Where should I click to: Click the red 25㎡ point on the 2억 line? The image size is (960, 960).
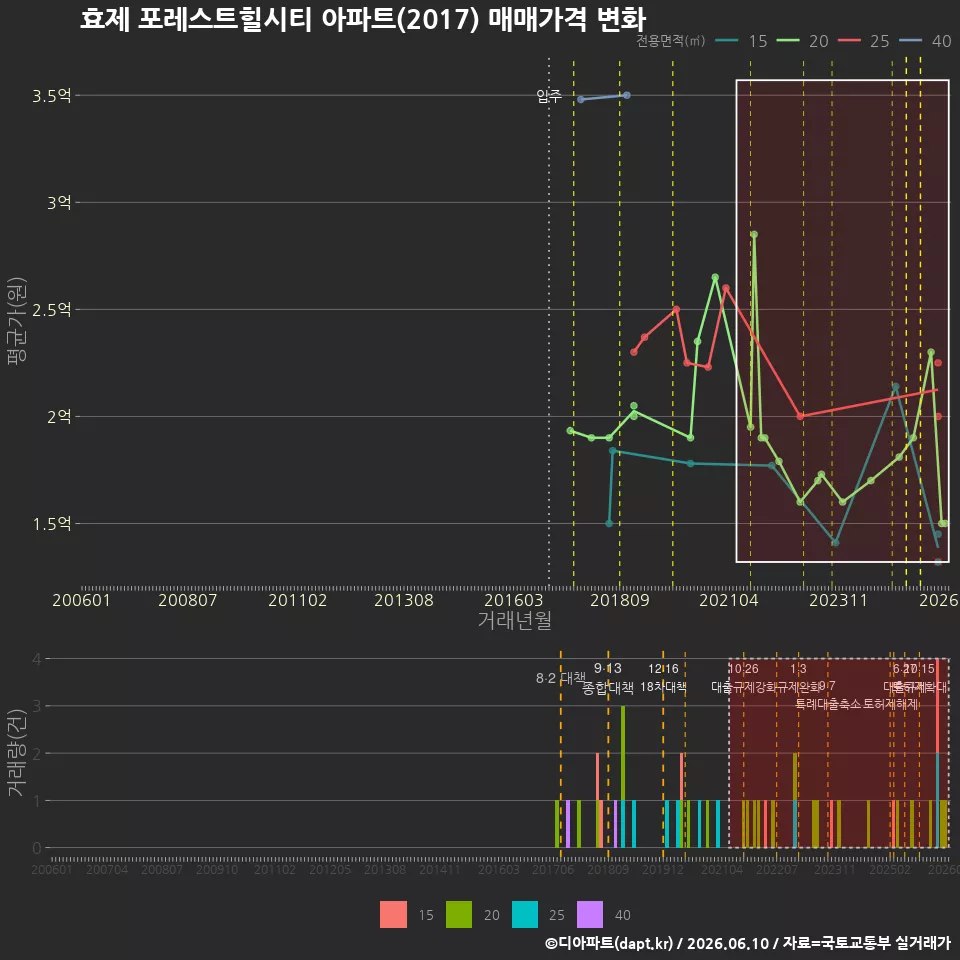(x=800, y=416)
